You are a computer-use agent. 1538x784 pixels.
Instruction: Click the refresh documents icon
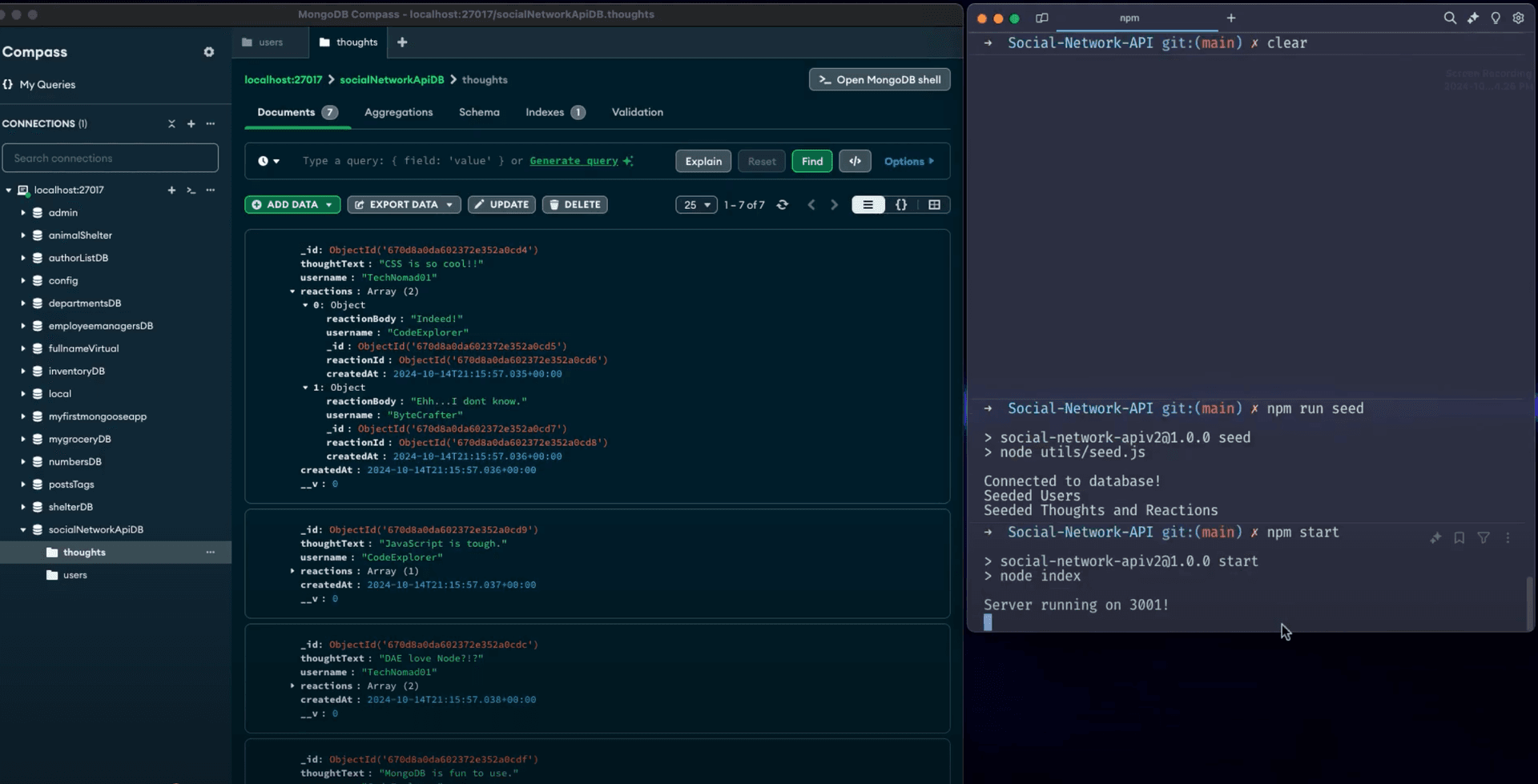783,205
